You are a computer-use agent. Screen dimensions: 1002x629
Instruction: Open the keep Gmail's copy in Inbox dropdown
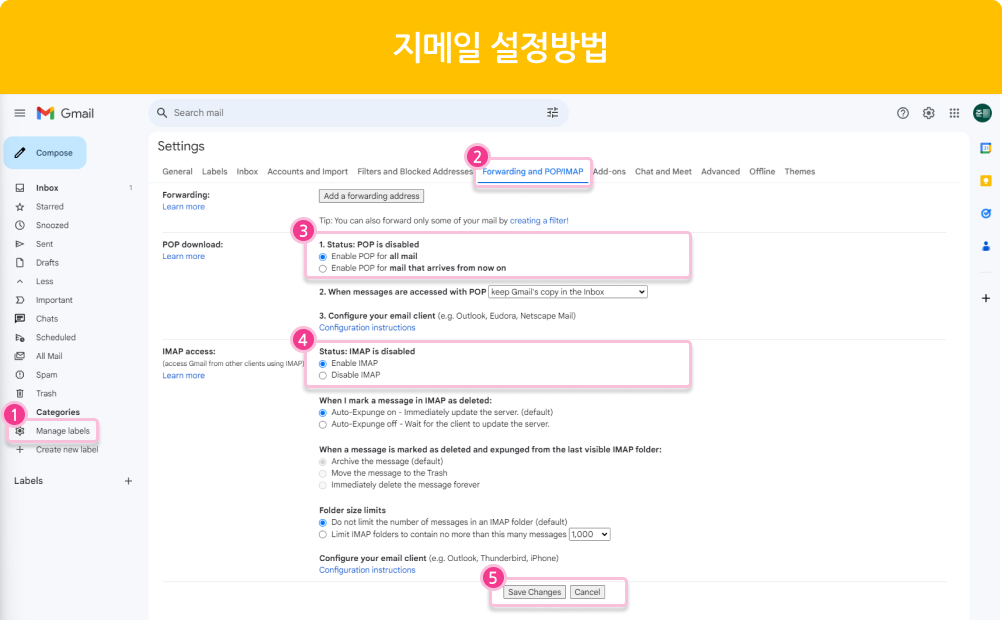(x=568, y=291)
